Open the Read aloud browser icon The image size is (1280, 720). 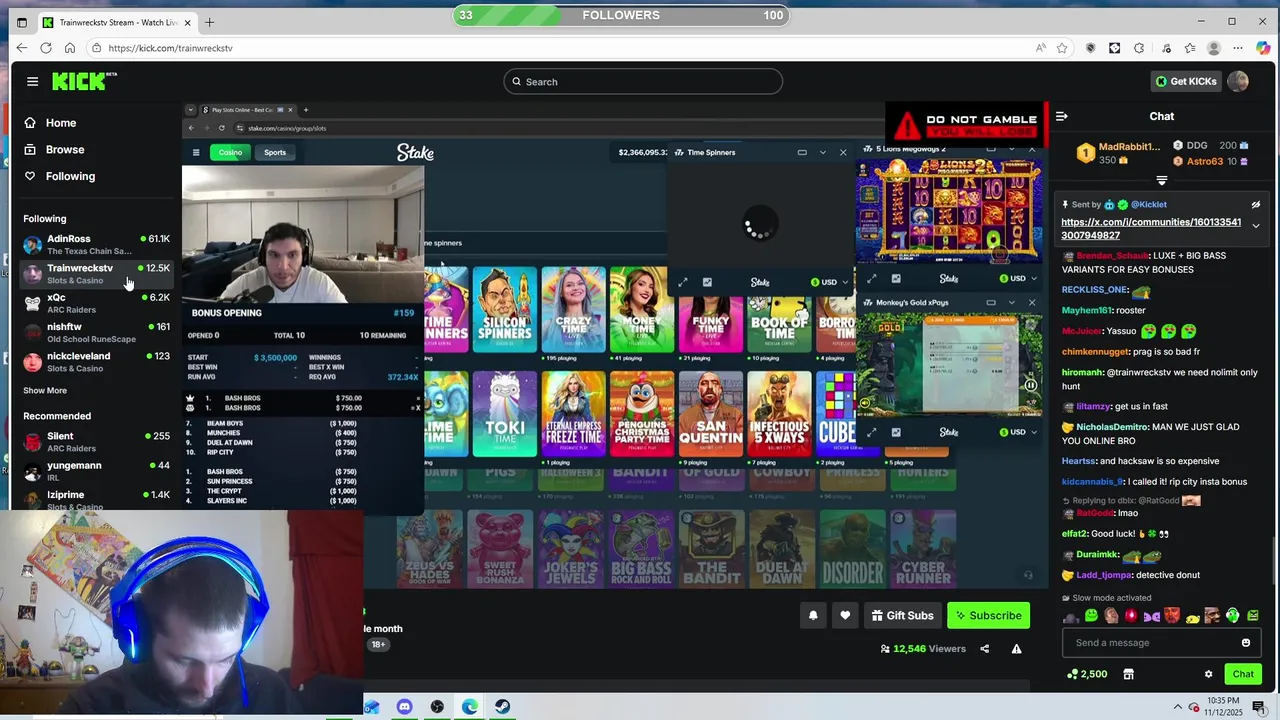click(x=1040, y=48)
